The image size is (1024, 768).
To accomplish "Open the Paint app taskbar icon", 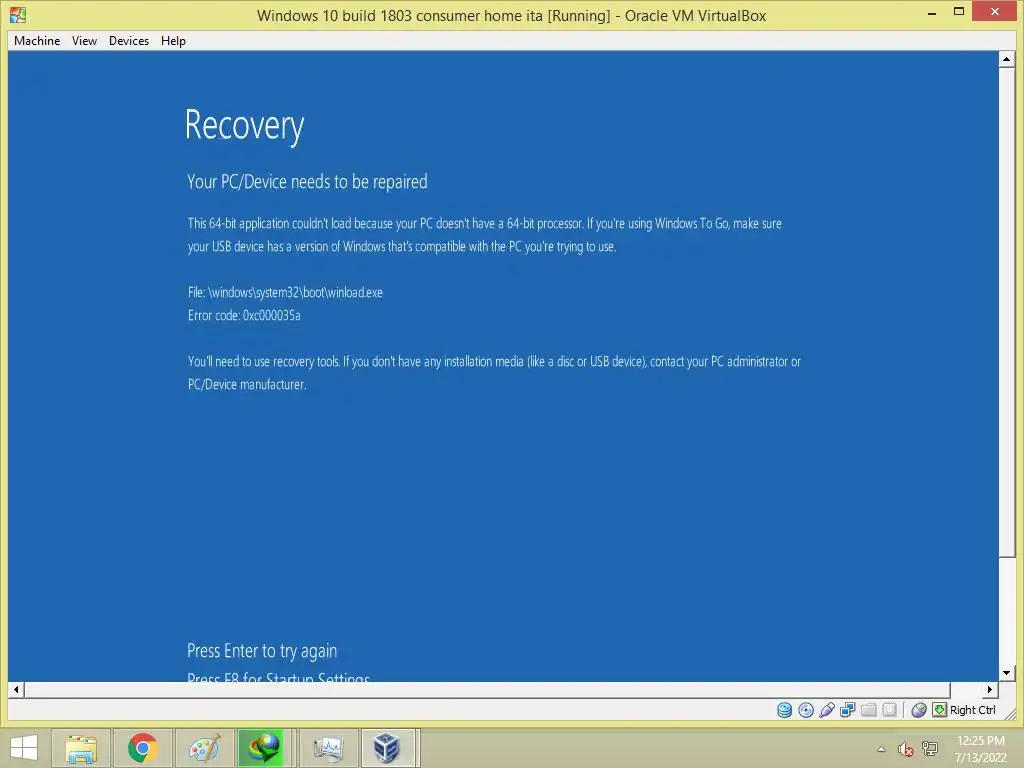I will click(x=204, y=748).
